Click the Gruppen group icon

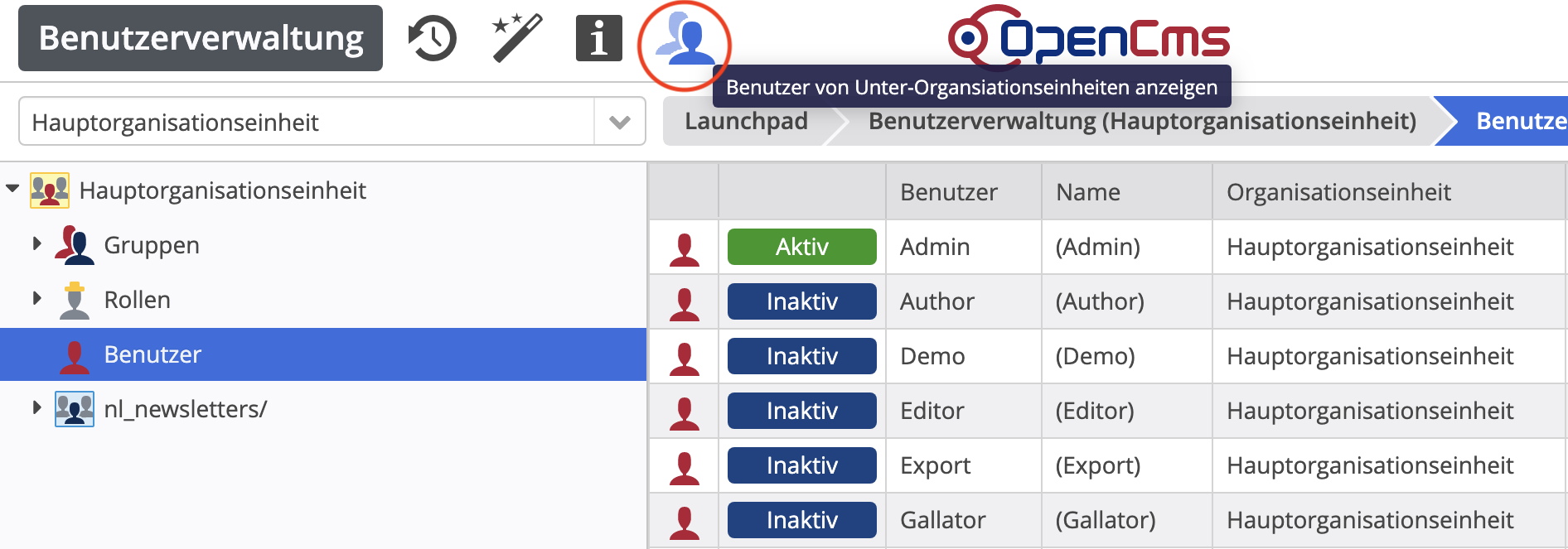coord(75,245)
